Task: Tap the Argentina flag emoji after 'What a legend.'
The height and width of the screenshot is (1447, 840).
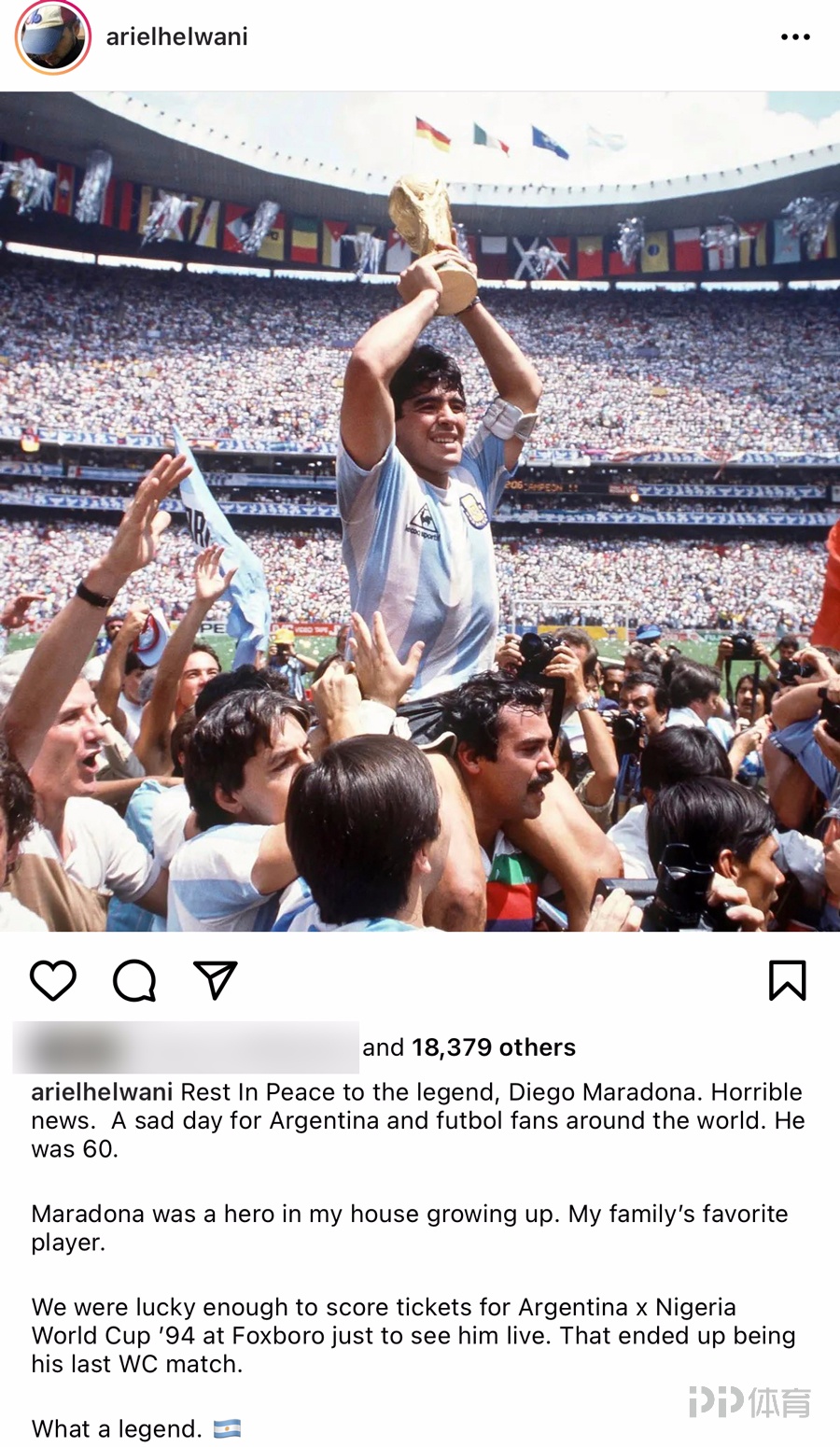Action: pyautogui.click(x=227, y=1429)
